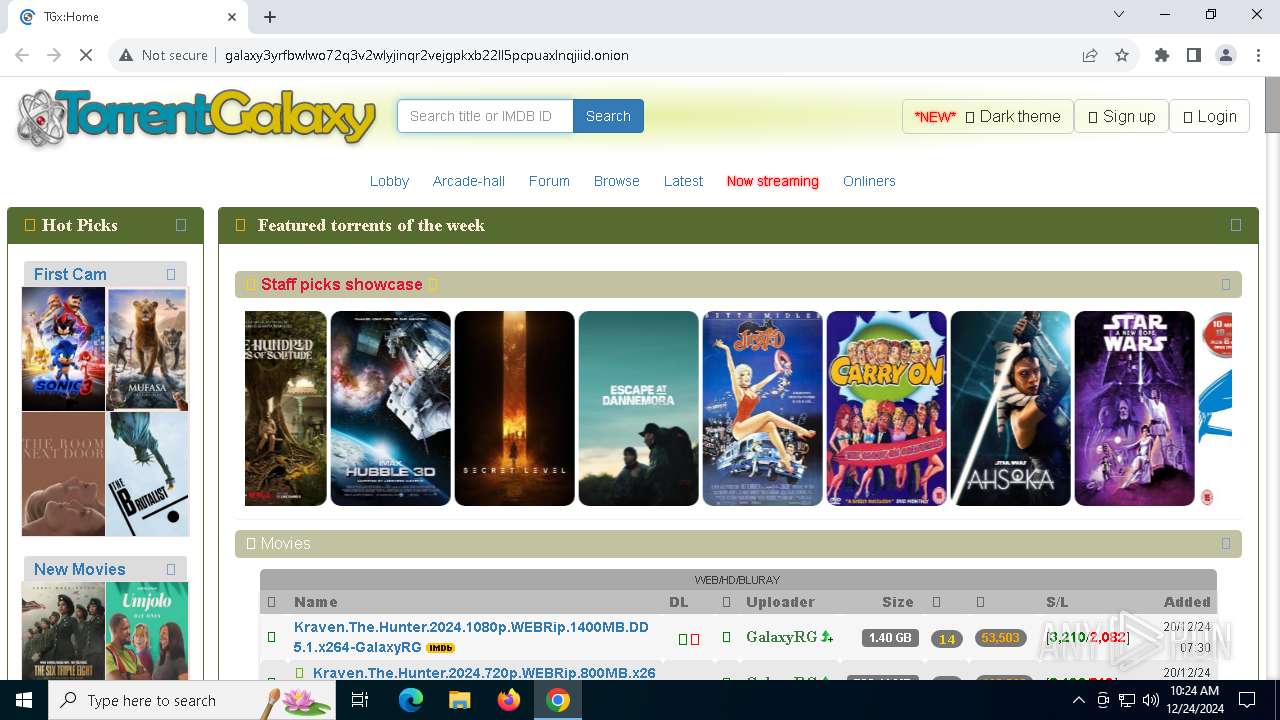This screenshot has height=720, width=1280.
Task: Click the magnet link icon for Kraven 1080p
Action: 695,638
